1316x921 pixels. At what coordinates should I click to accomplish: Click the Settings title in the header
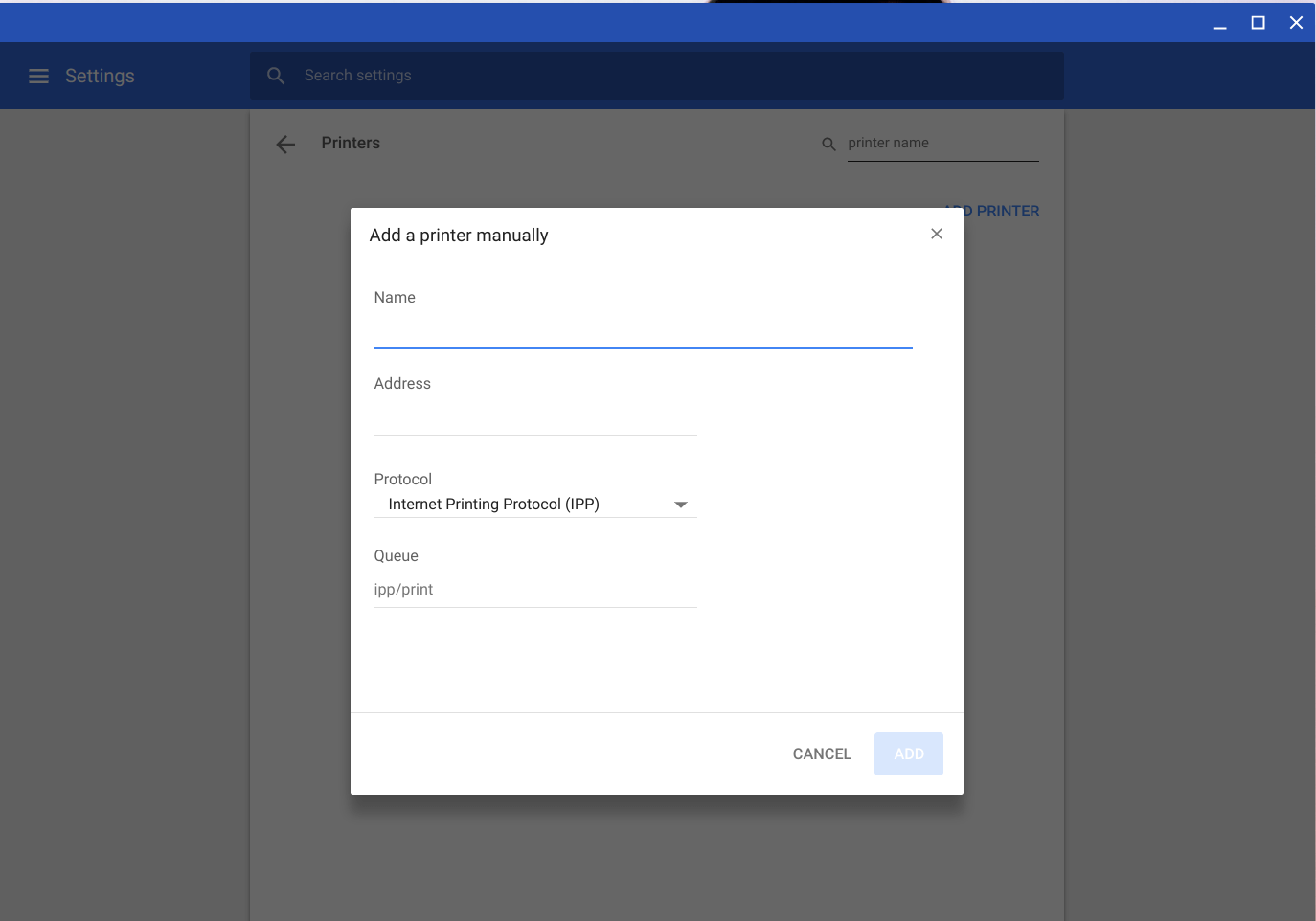[100, 76]
